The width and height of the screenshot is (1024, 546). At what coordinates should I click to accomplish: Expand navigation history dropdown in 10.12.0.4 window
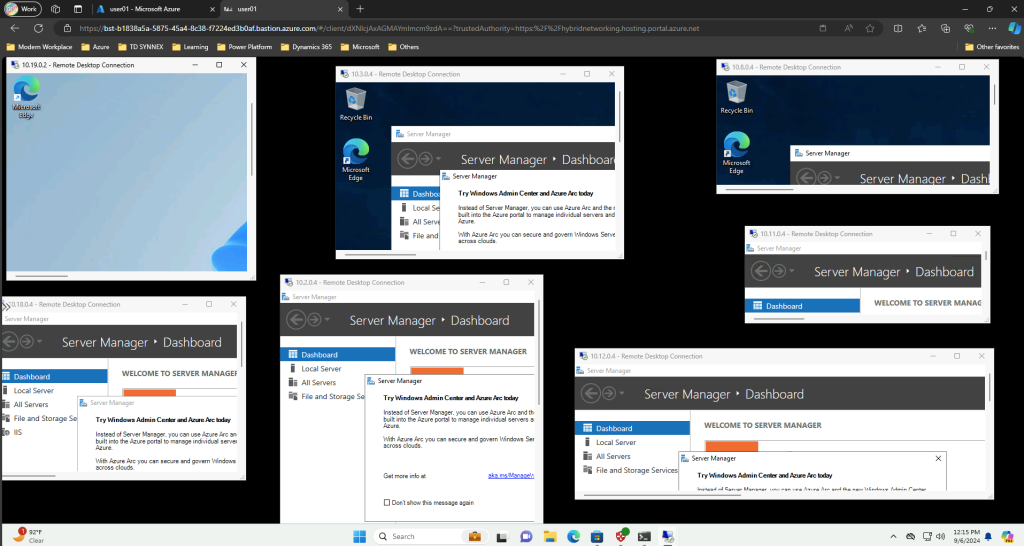click(x=622, y=394)
